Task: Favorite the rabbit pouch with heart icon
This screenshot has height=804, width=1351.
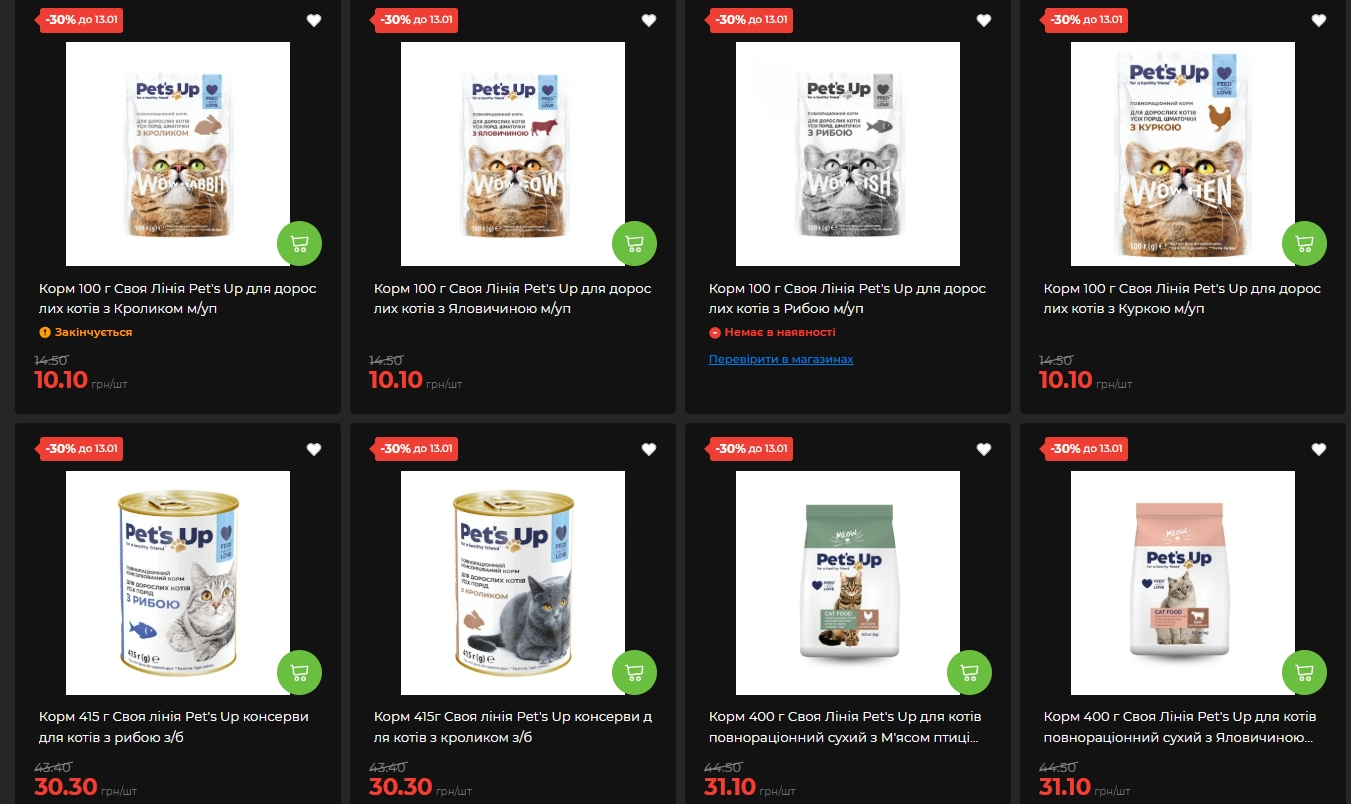Action: click(x=314, y=20)
